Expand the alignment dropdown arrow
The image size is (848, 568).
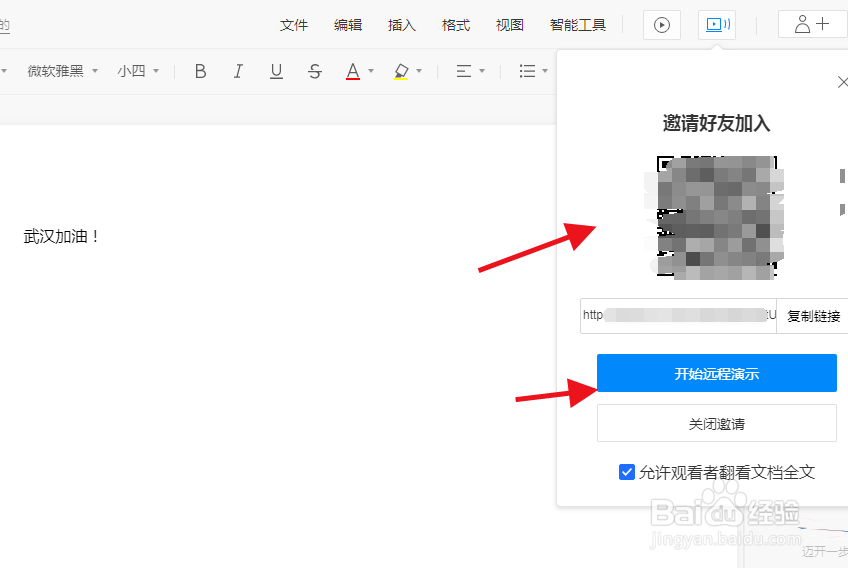coord(482,71)
